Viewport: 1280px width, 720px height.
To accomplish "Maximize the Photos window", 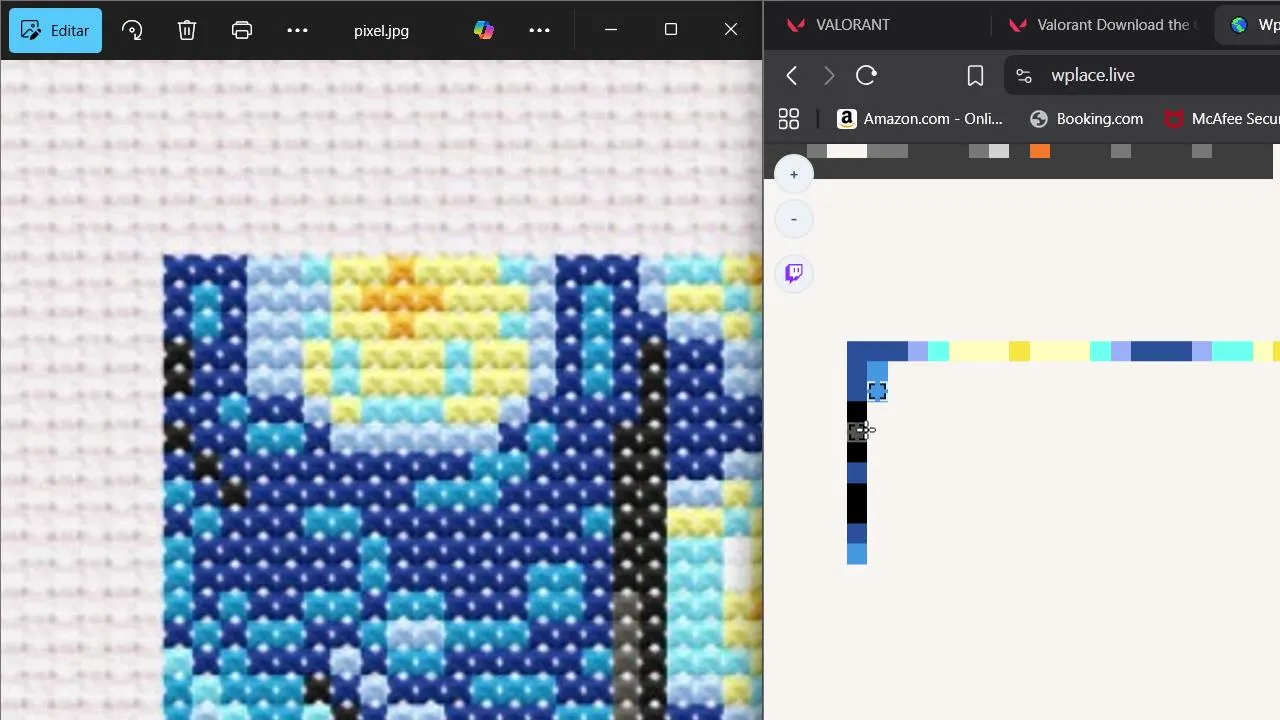I will coord(671,30).
